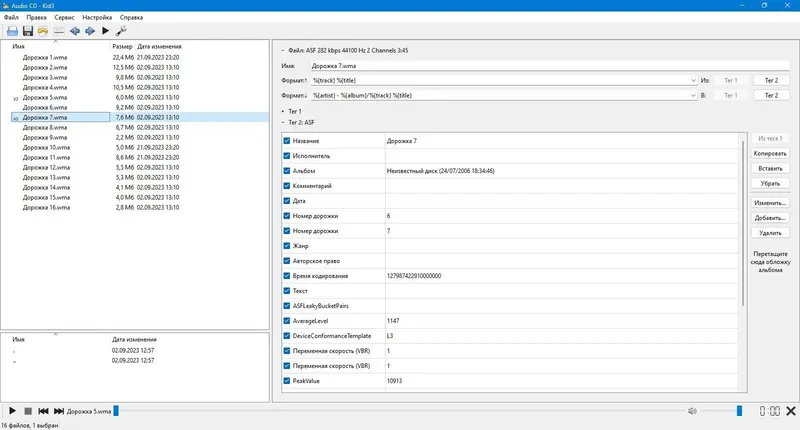Select file Дорожка 5.wma in list
Screen dimensions: 800x430
coord(45,97)
